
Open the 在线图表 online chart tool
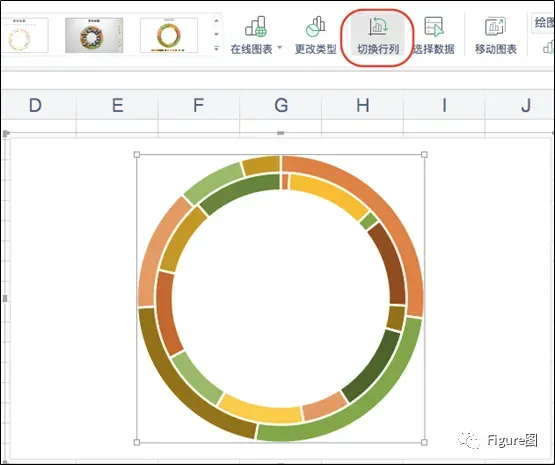pos(256,35)
